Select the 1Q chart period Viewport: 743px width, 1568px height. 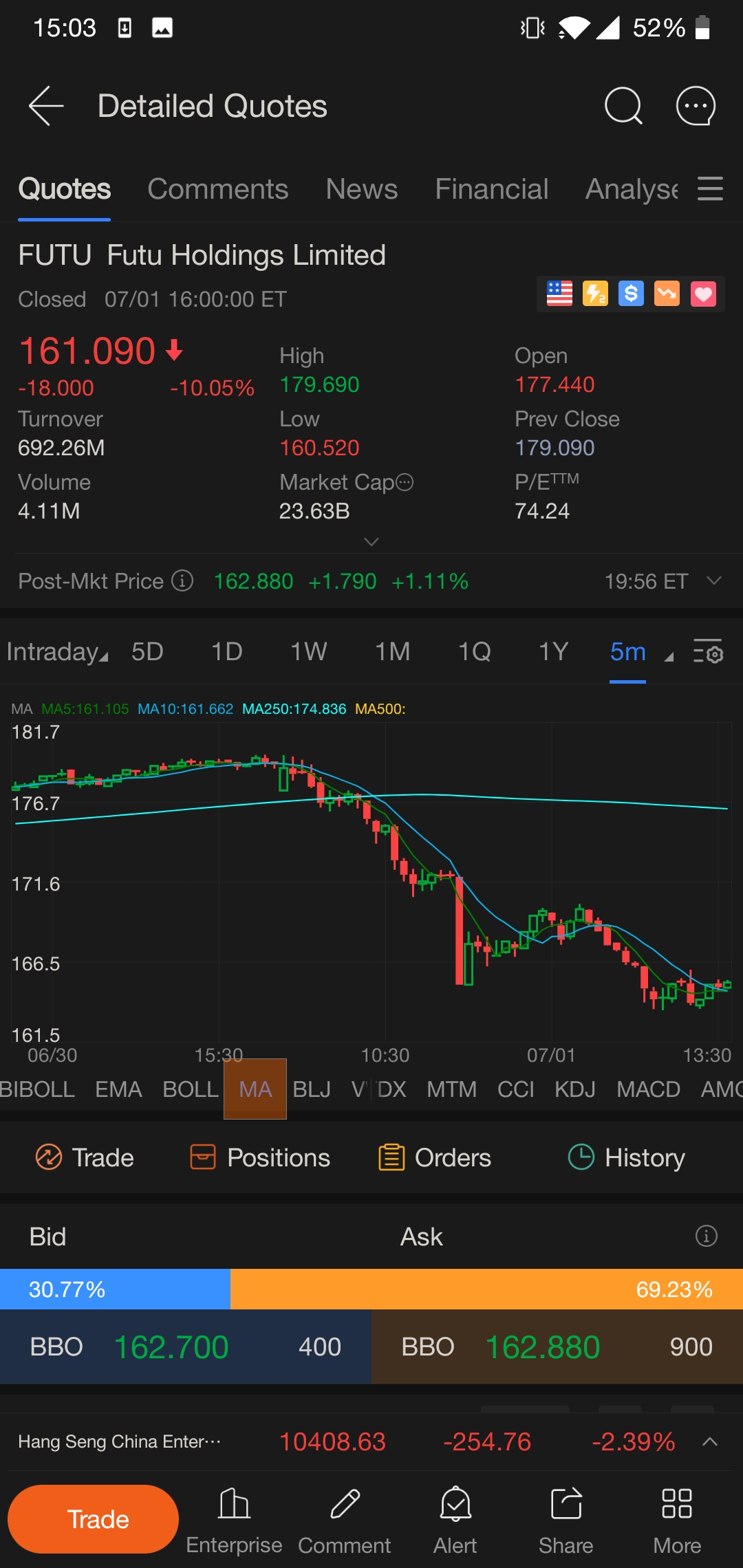475,651
